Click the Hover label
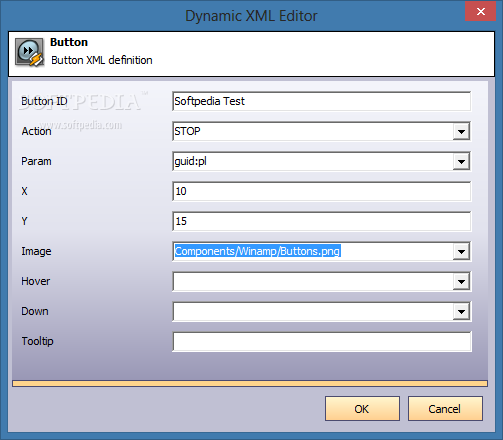503x440 pixels. tap(36, 281)
